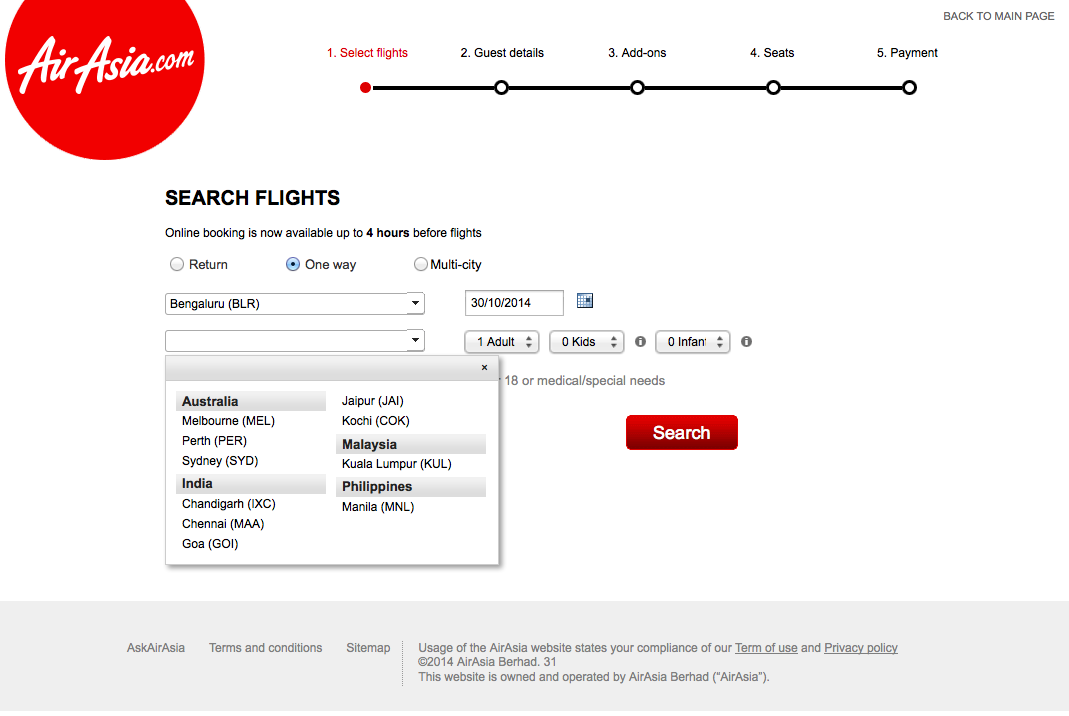The image size is (1069, 716).
Task: Open the calendar date picker icon
Action: tap(585, 301)
